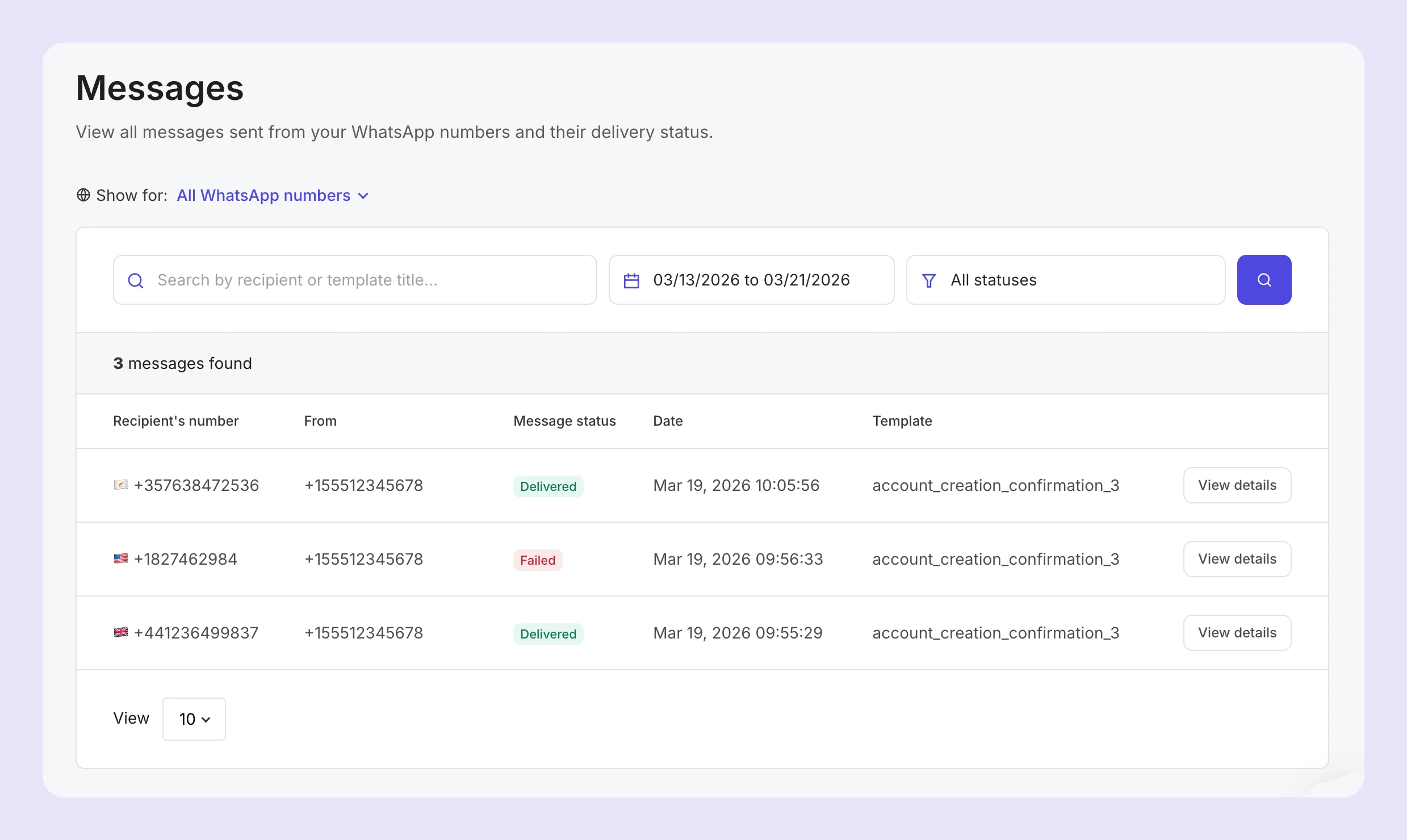View details for +1827462984 failed message
The height and width of the screenshot is (840, 1407).
[x=1237, y=559]
